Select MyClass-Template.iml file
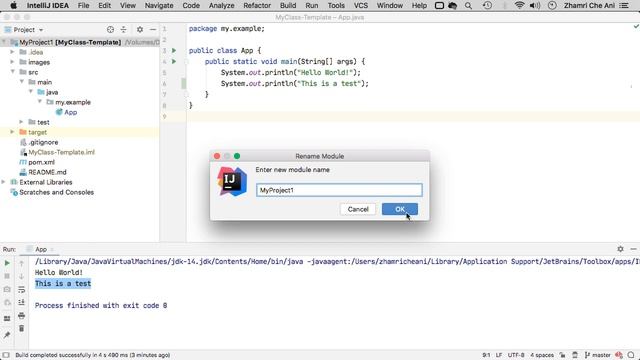Screen dimensions: 640x360 click(61, 152)
